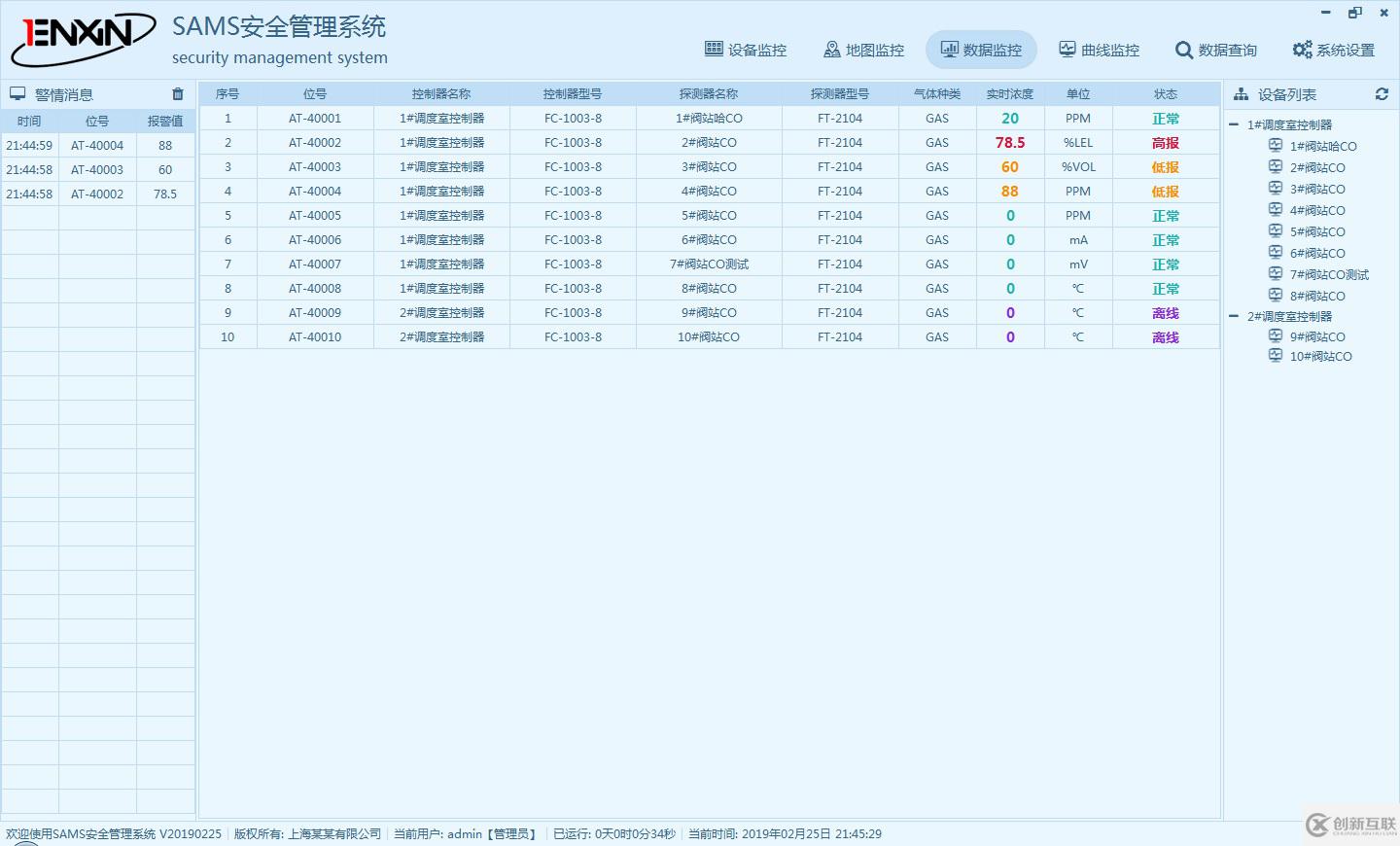Click the 当前用户 admin status entry
The width and height of the screenshot is (1400, 846).
[x=466, y=834]
